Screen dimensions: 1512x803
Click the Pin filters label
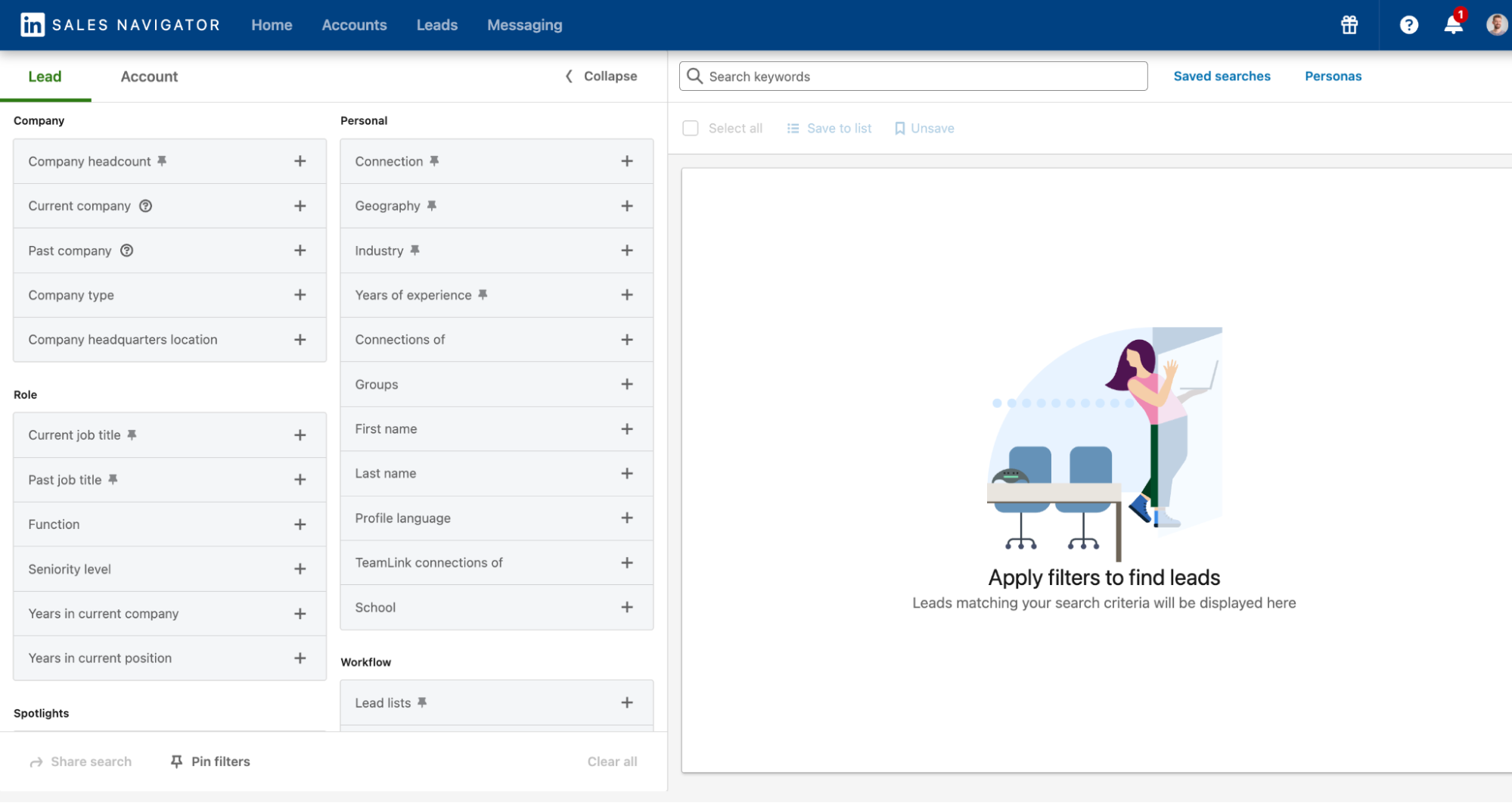pyautogui.click(x=221, y=762)
